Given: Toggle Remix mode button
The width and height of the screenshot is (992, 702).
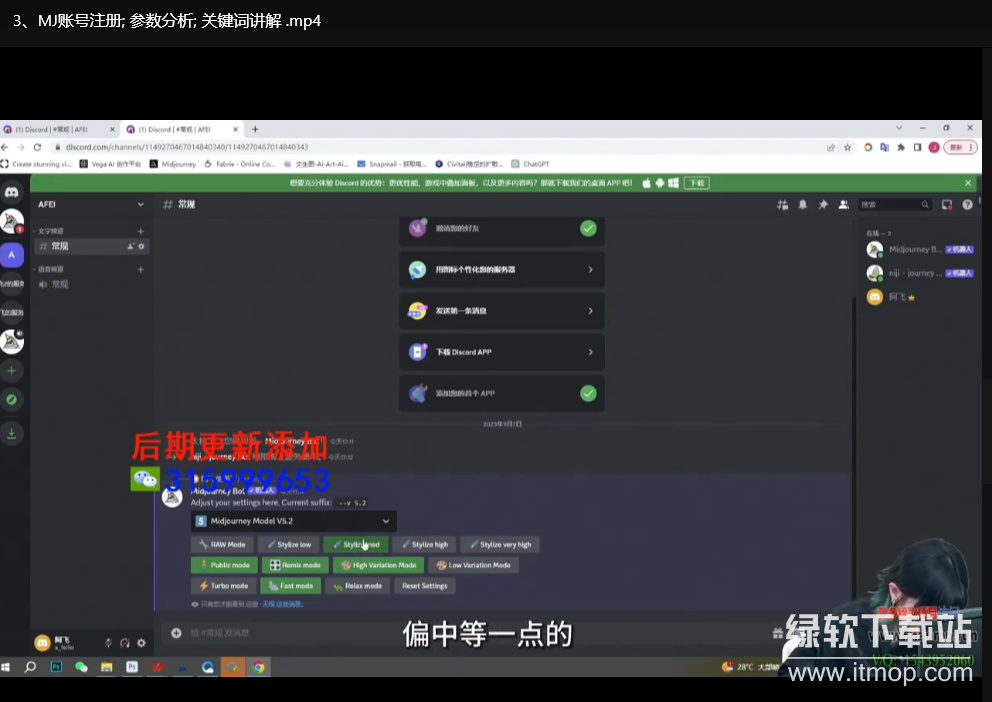Looking at the screenshot, I should pos(295,565).
